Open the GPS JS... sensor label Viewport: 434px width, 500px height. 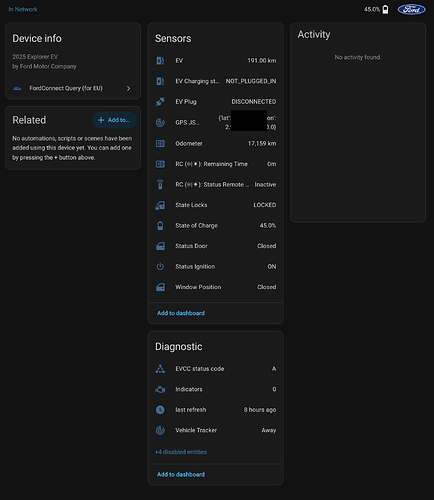pyautogui.click(x=187, y=123)
